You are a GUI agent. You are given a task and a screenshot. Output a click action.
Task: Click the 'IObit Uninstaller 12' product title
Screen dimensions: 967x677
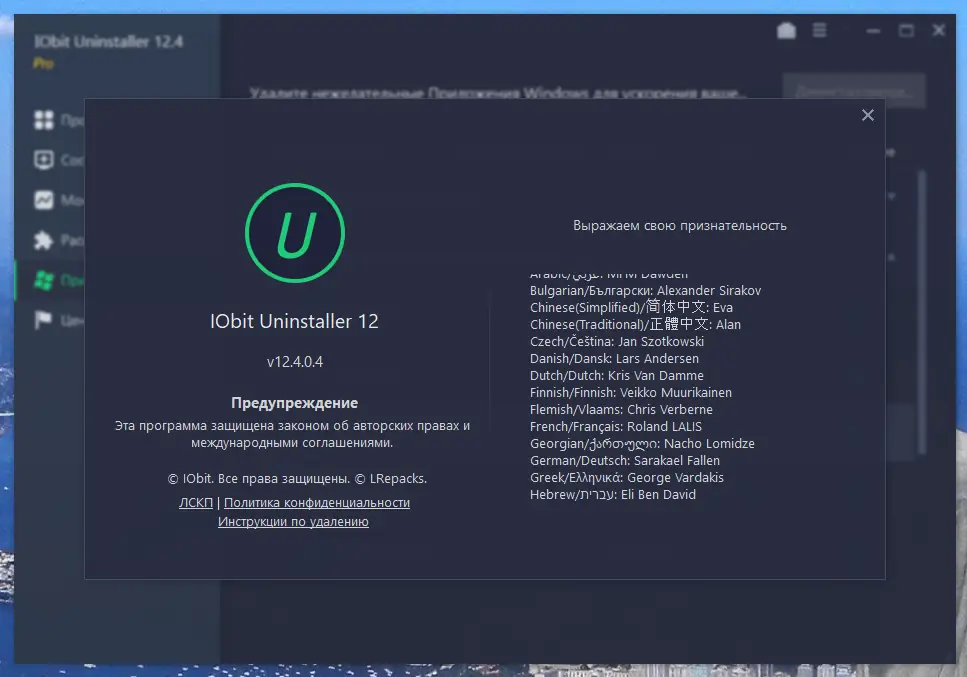294,321
